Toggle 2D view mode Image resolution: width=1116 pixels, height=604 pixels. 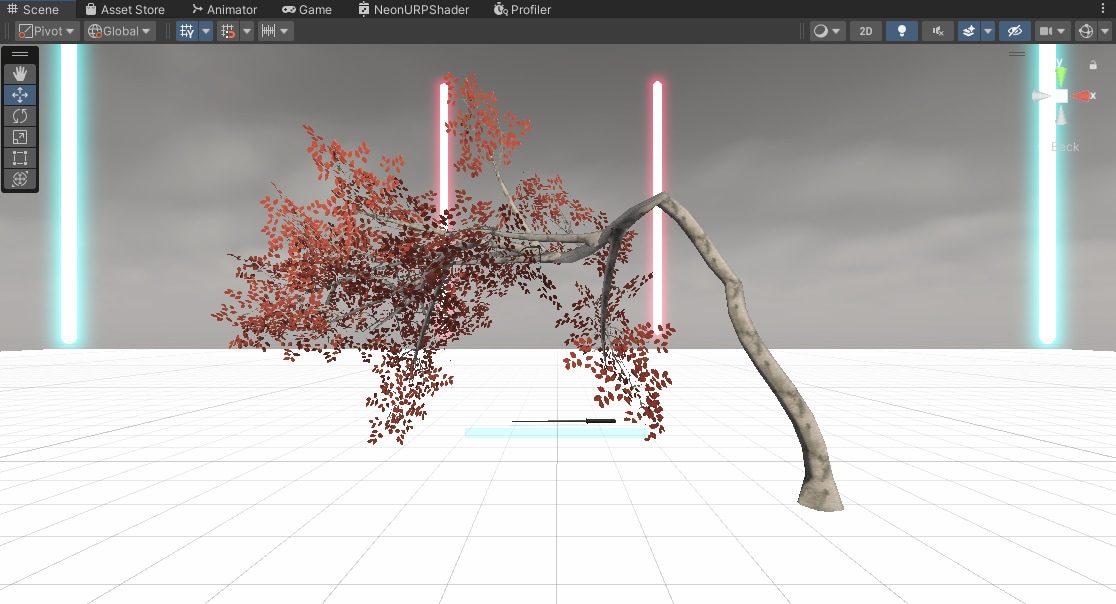pyautogui.click(x=865, y=31)
